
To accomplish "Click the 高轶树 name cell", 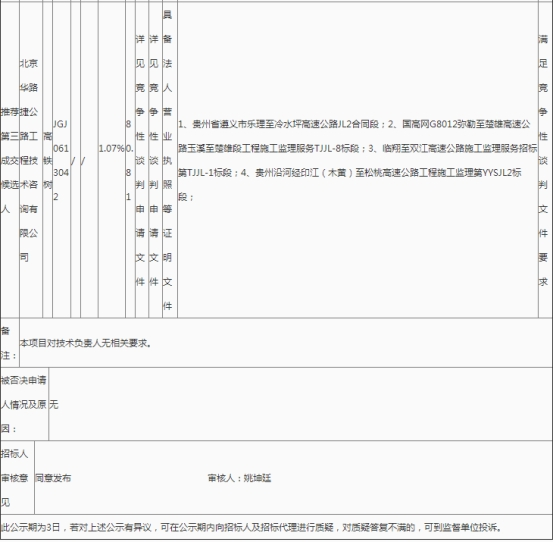I will pos(47,160).
